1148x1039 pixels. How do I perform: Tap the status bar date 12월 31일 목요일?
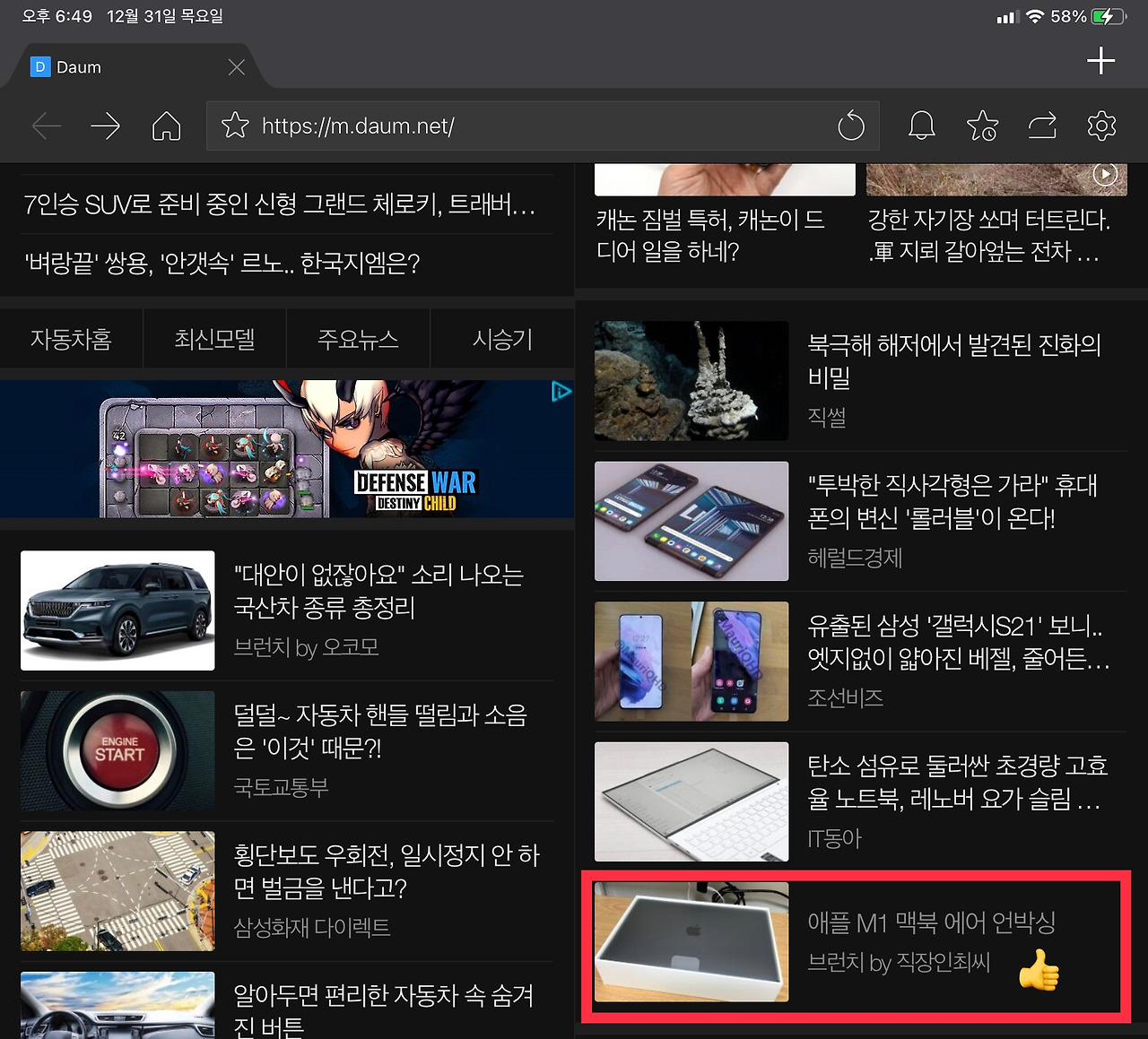(x=165, y=16)
